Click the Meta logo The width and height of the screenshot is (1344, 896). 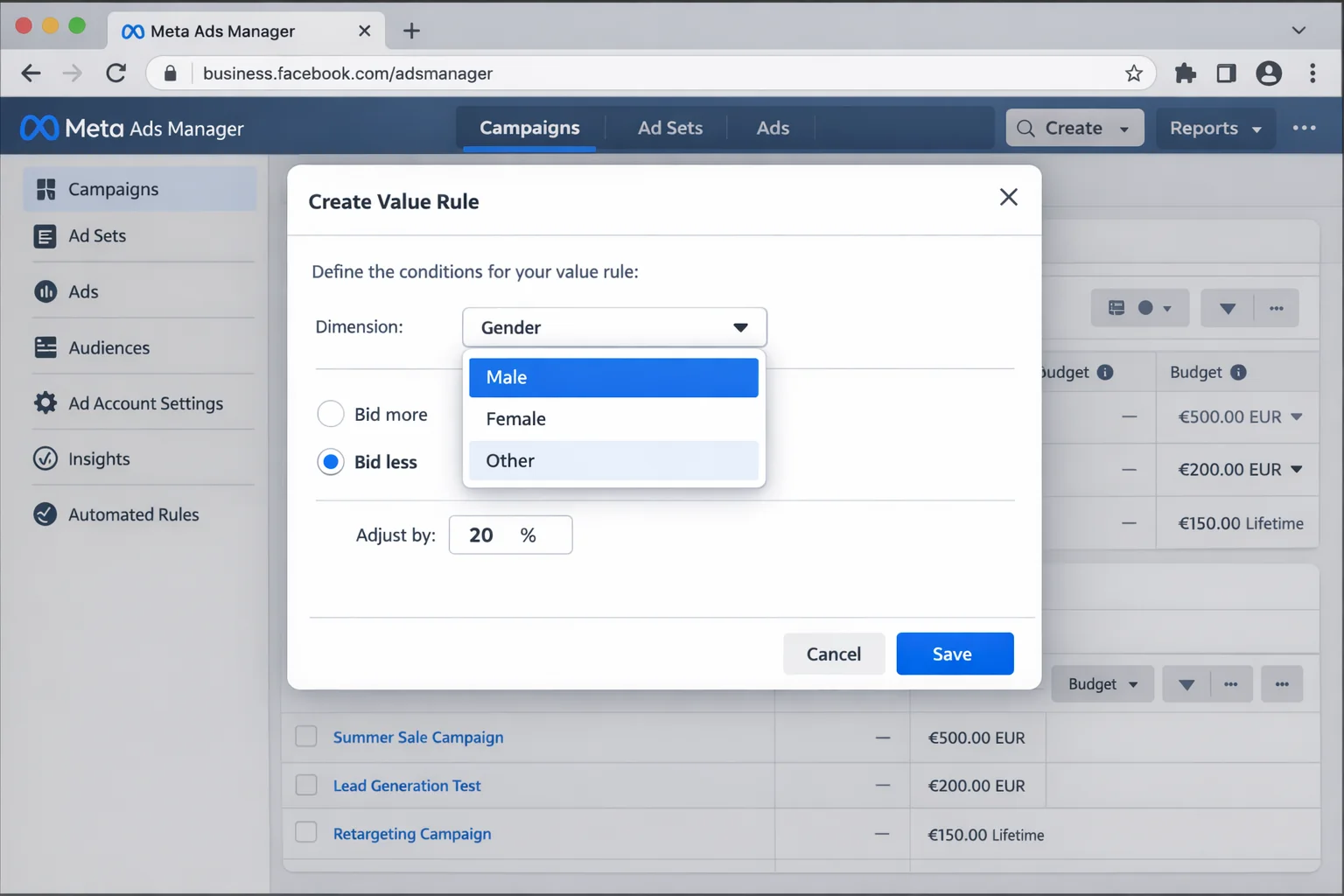click(37, 127)
